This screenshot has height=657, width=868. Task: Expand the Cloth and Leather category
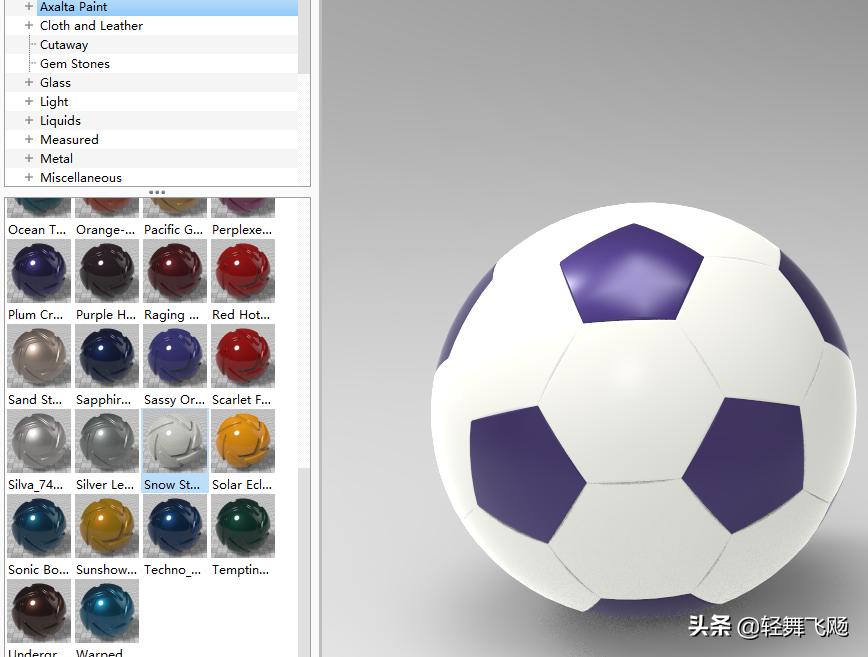point(27,25)
